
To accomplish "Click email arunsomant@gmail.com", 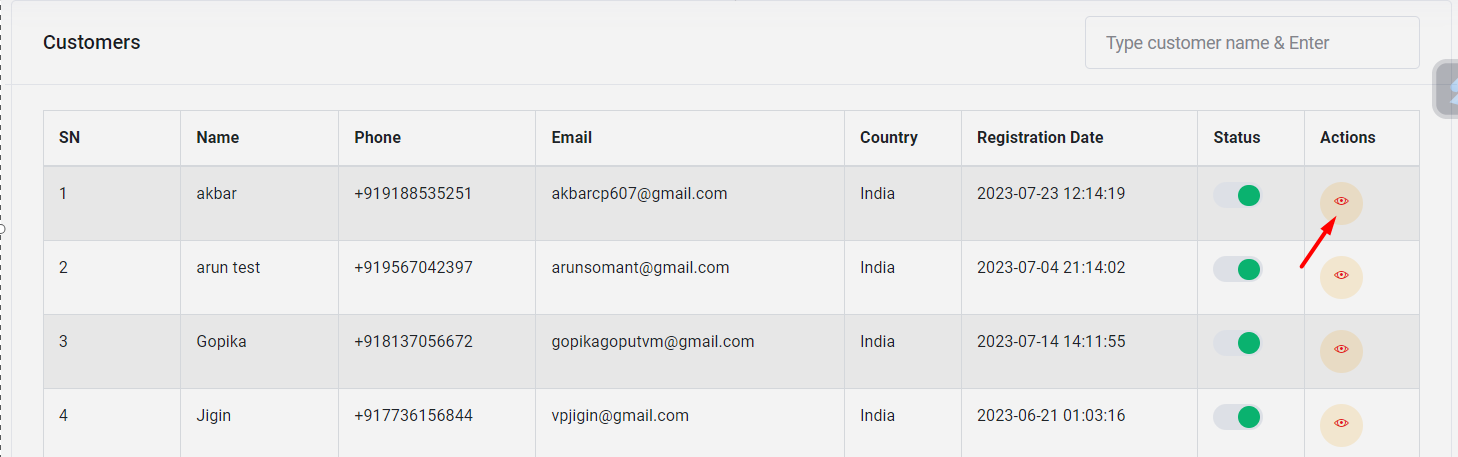I will pos(640,268).
